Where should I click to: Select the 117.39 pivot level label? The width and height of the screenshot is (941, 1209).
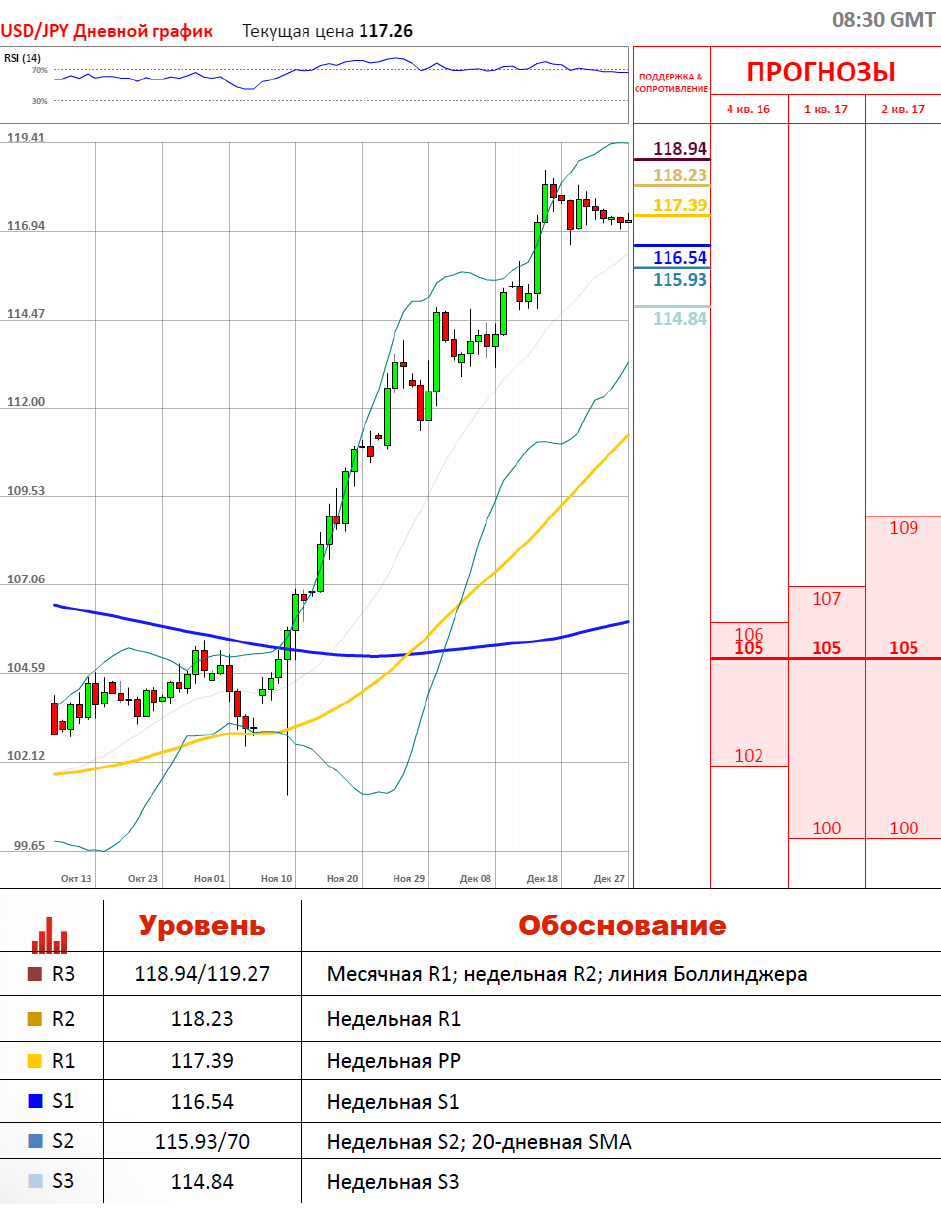pyautogui.click(x=680, y=205)
